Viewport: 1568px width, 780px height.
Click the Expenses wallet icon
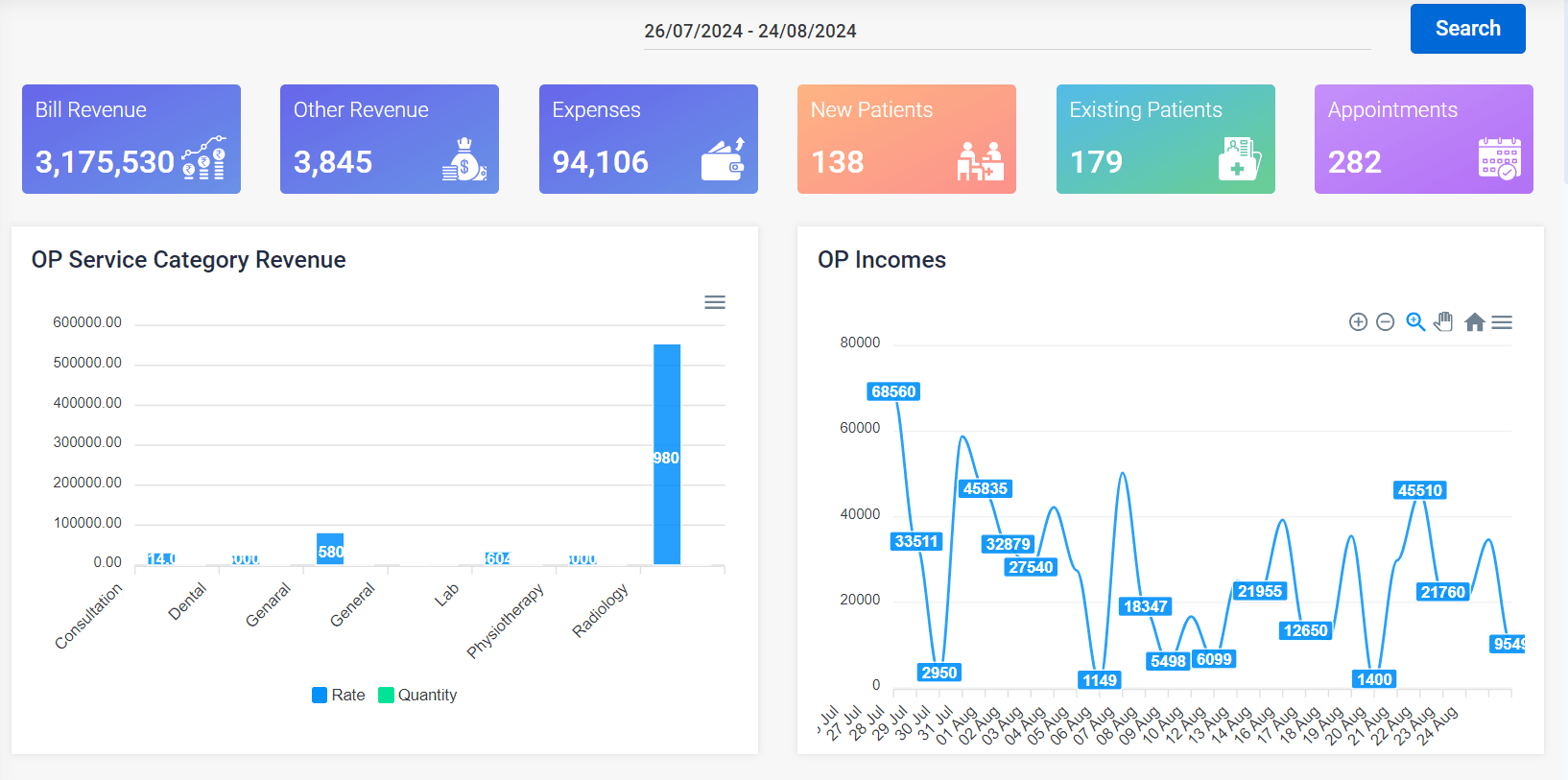[723, 159]
